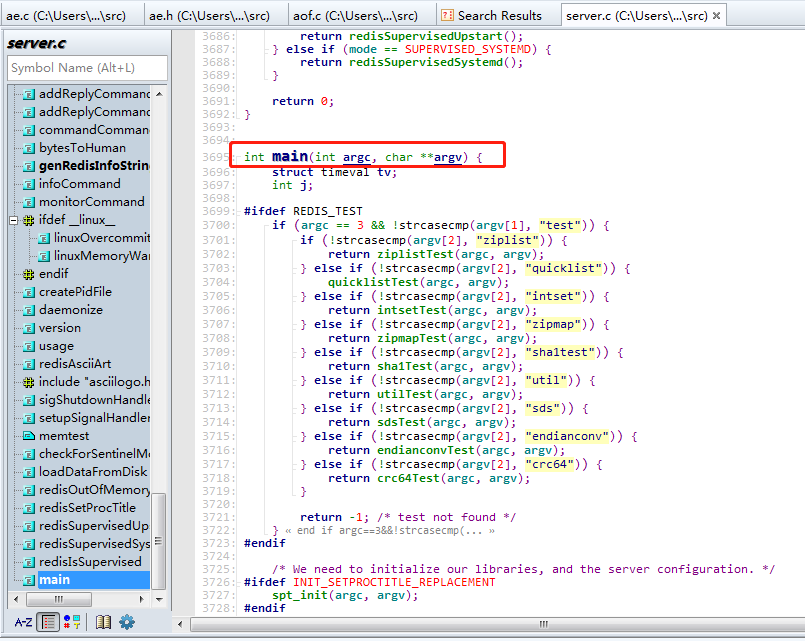Screen dimensions: 805x641
Task: Click the open book icon in symbol toolbar
Action: click(103, 623)
